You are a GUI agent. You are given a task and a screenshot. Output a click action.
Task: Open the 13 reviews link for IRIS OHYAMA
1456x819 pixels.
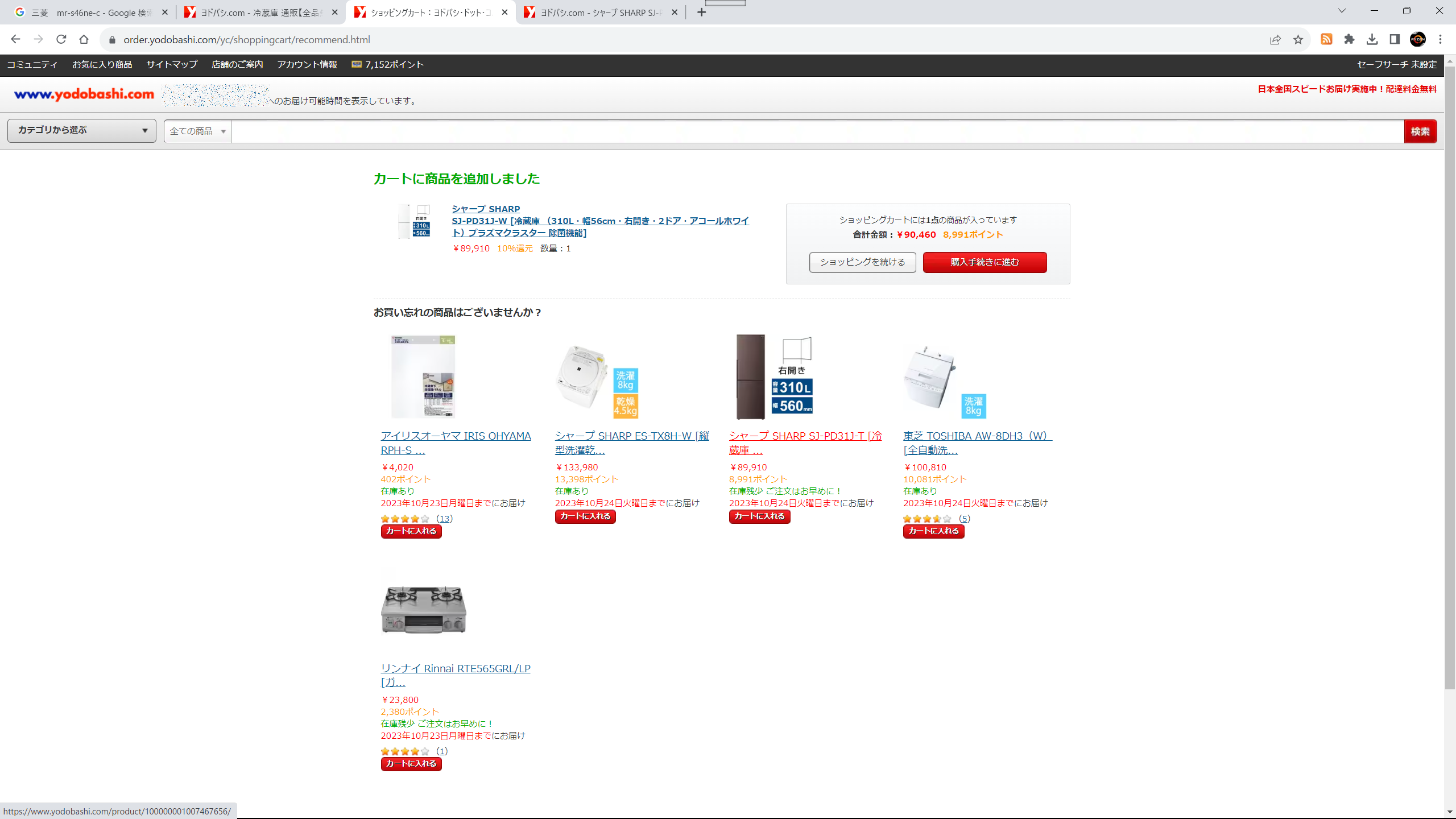[x=444, y=519]
